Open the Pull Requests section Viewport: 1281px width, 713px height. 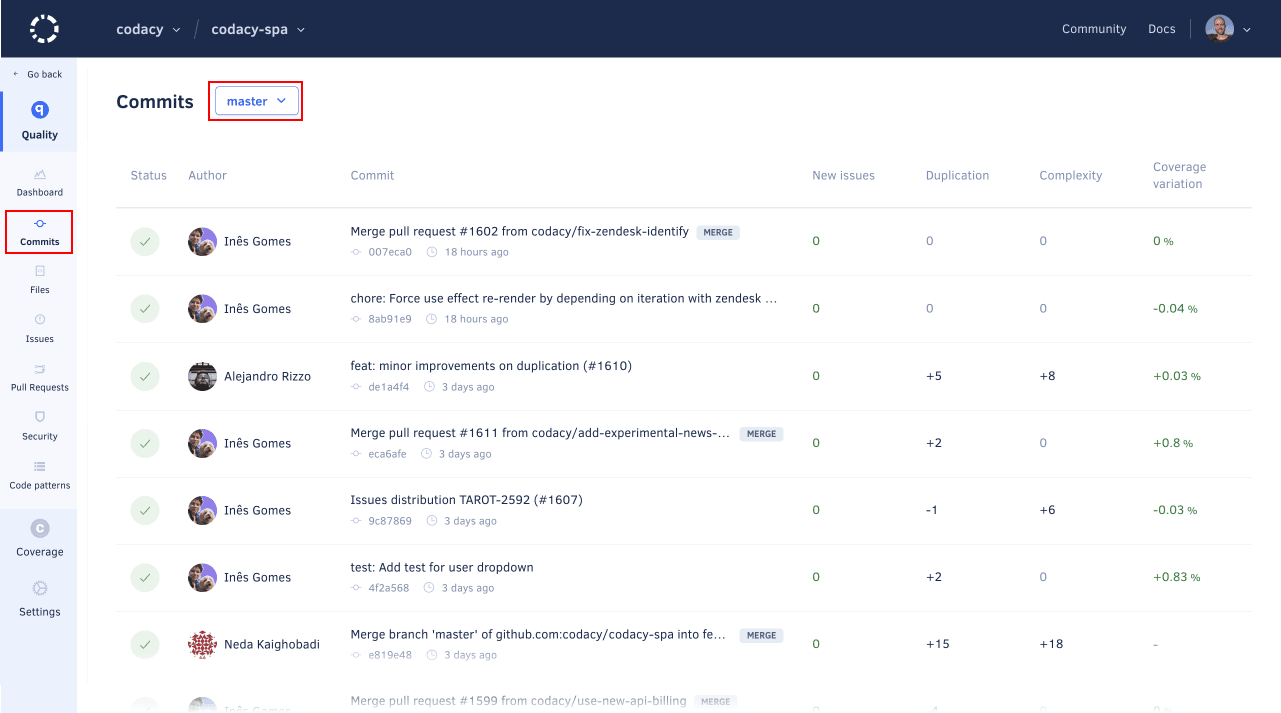39,378
